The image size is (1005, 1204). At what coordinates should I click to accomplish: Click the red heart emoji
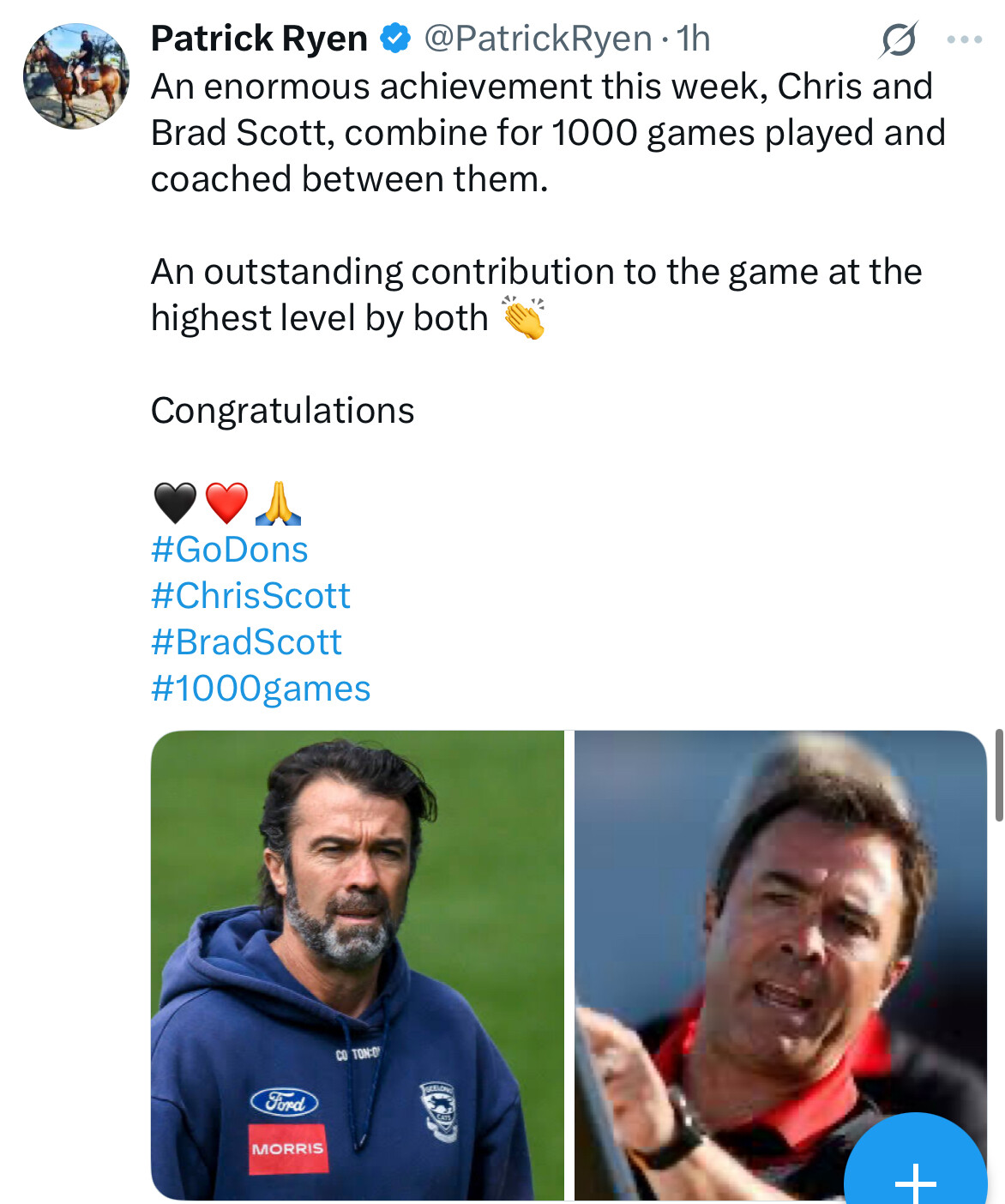(226, 503)
